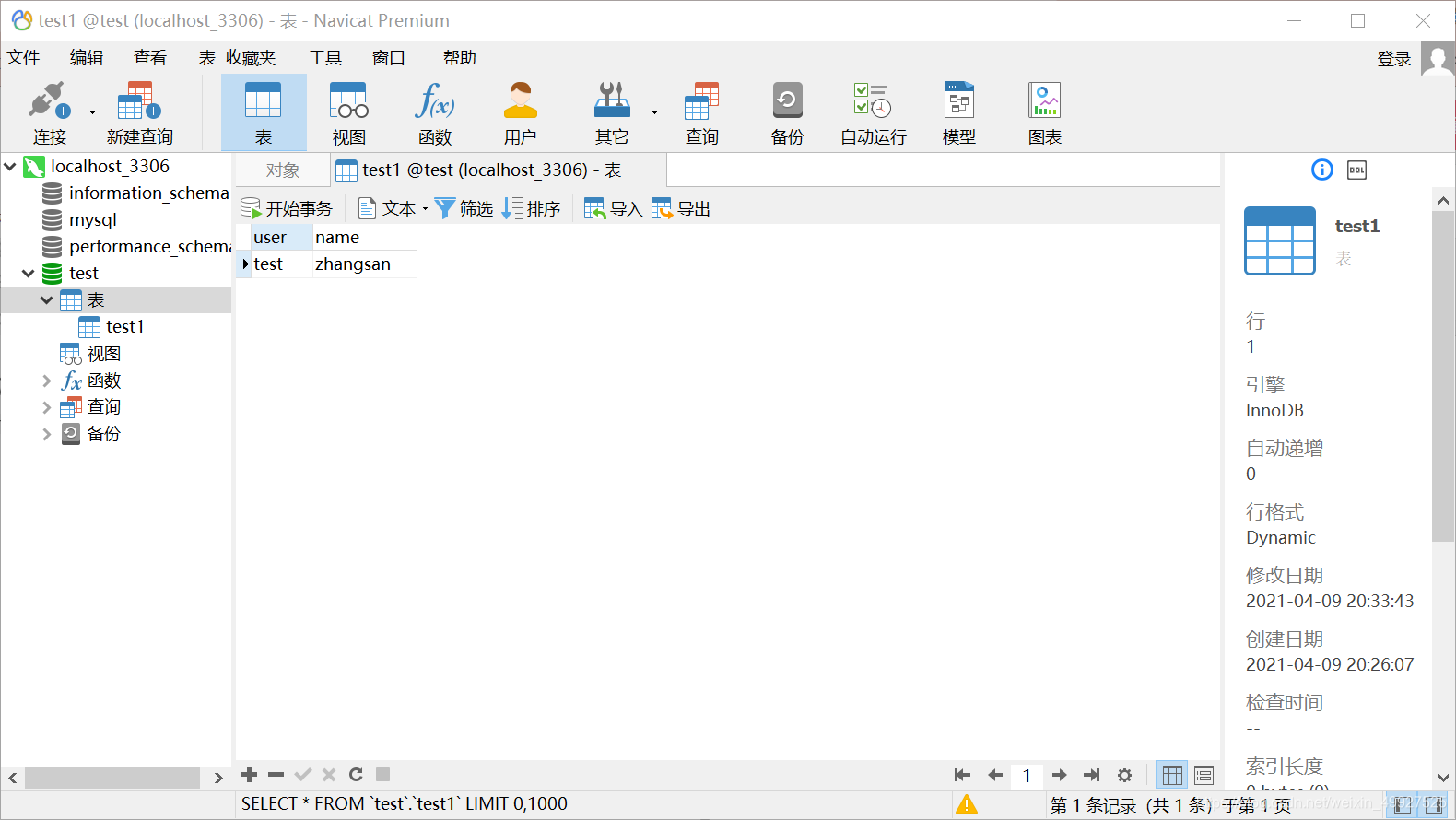Collapse the Tables (表) tree node
Image resolution: width=1456 pixels, height=820 pixels.
(x=46, y=300)
